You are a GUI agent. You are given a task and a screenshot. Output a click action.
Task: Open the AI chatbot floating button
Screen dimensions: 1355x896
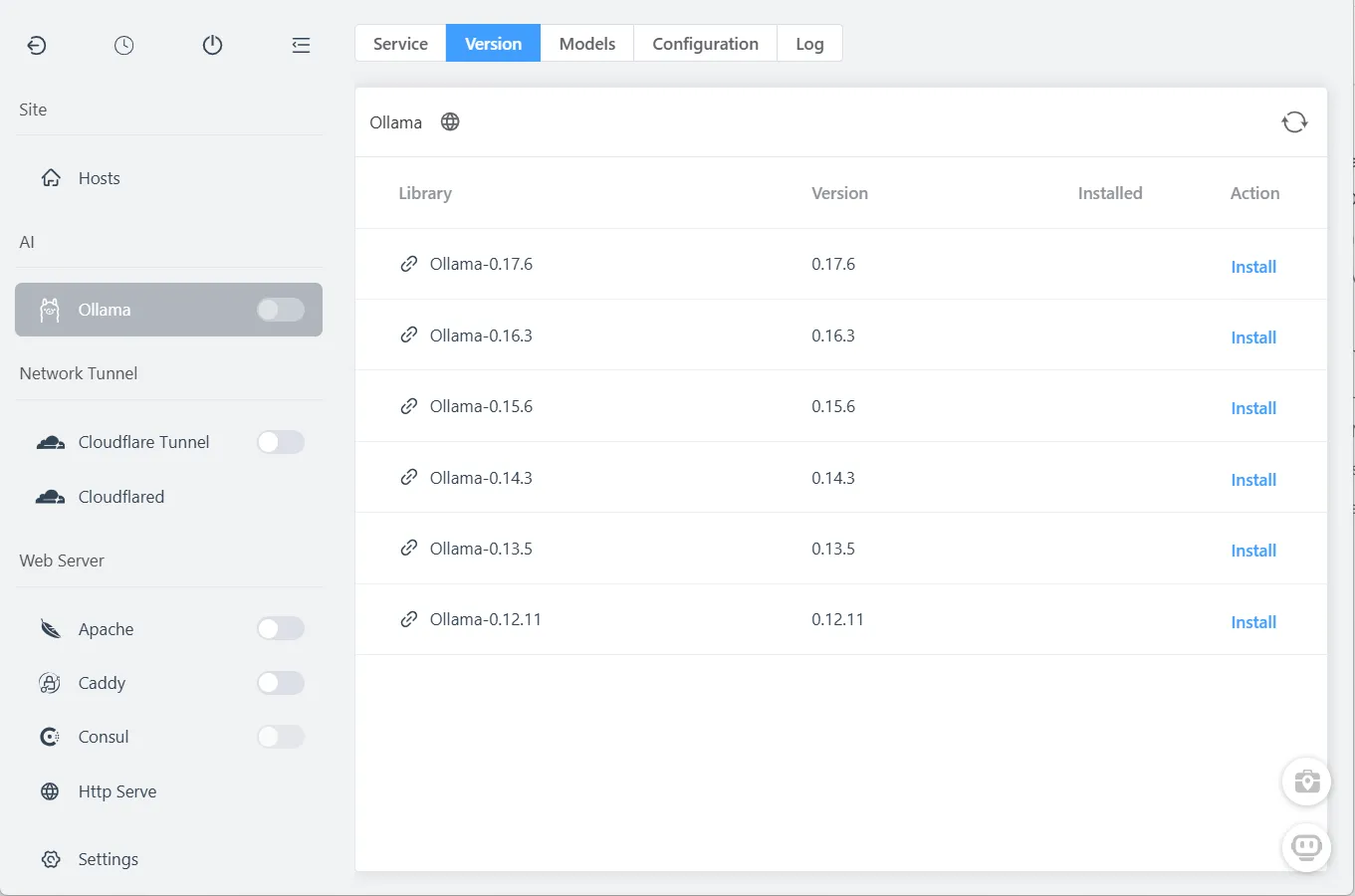(1306, 847)
